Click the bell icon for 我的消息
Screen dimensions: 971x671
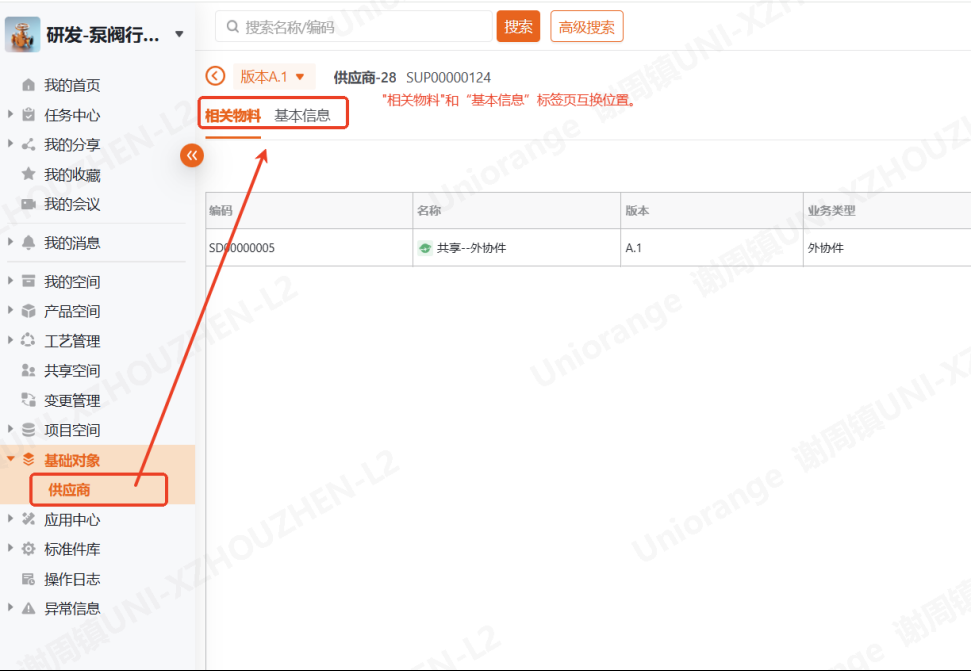click(x=28, y=243)
